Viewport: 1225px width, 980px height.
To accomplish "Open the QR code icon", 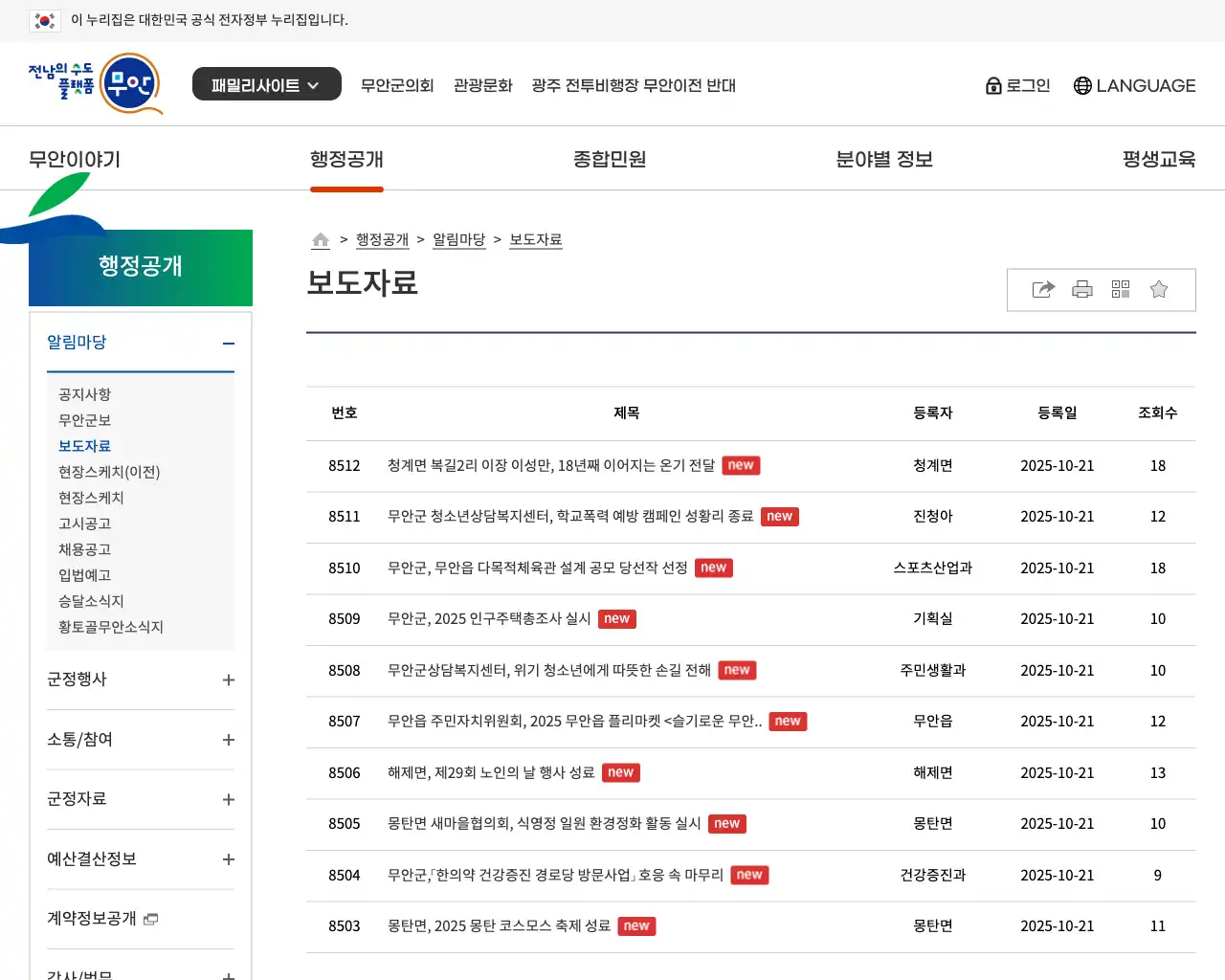I will [1121, 290].
